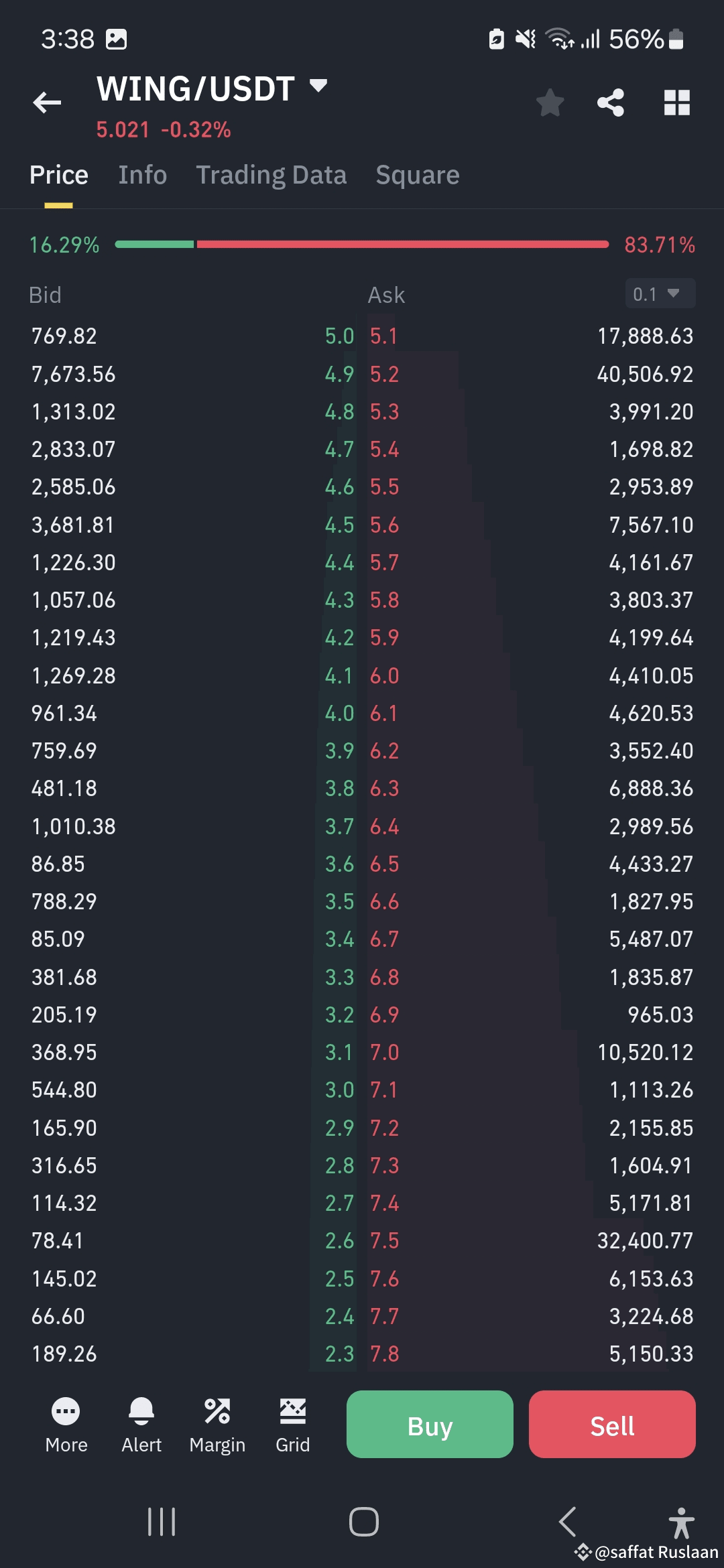Tap ask amount 17,888.63
Screen dimensions: 724x1568
(646, 336)
